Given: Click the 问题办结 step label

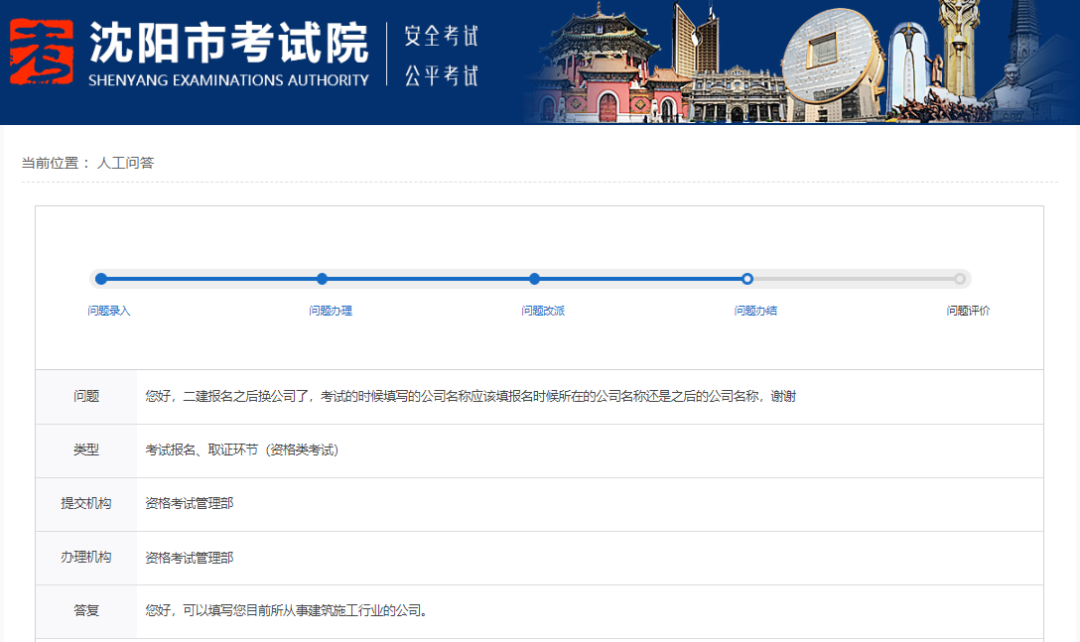Looking at the screenshot, I should pyautogui.click(x=756, y=311).
